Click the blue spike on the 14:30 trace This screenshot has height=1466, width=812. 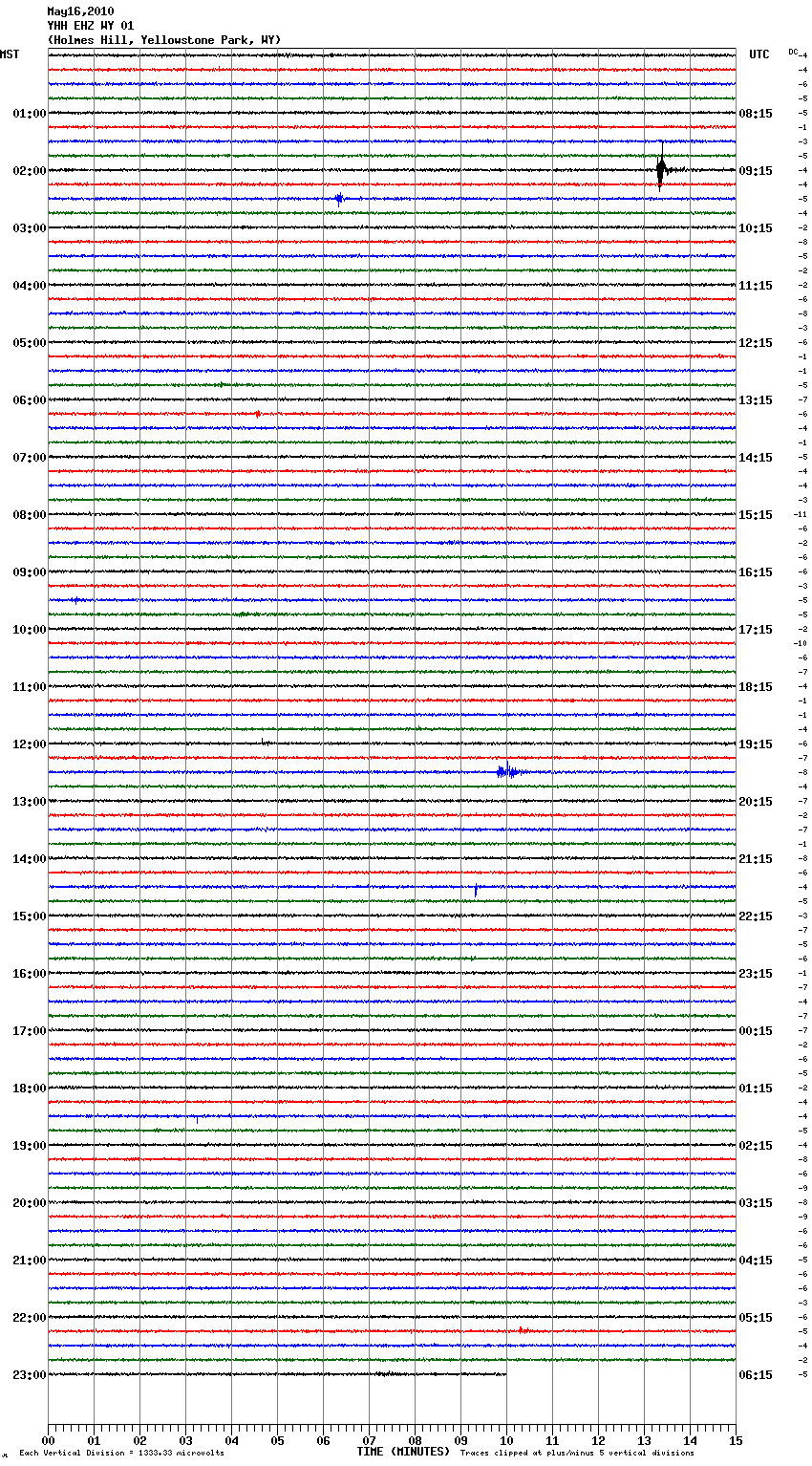coord(476,889)
